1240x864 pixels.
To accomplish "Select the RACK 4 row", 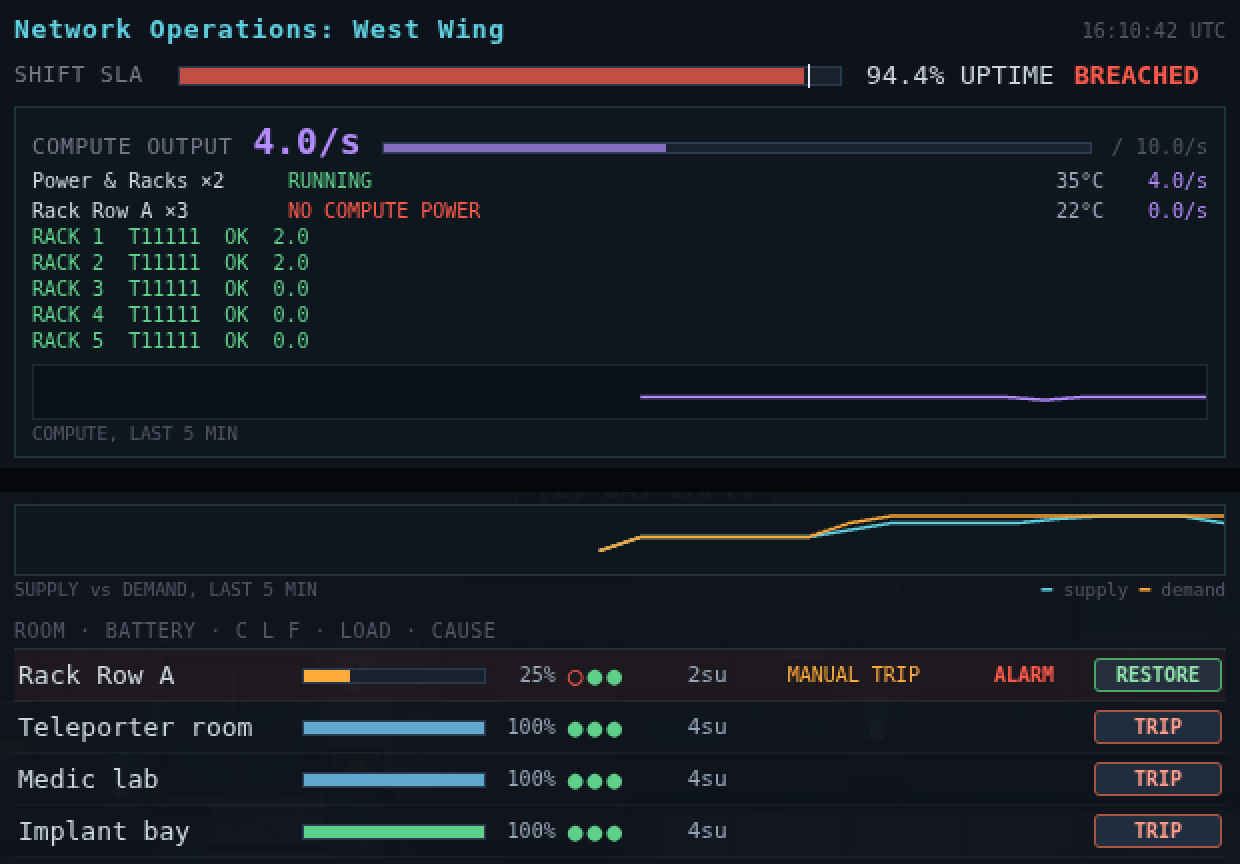I will coord(170,315).
